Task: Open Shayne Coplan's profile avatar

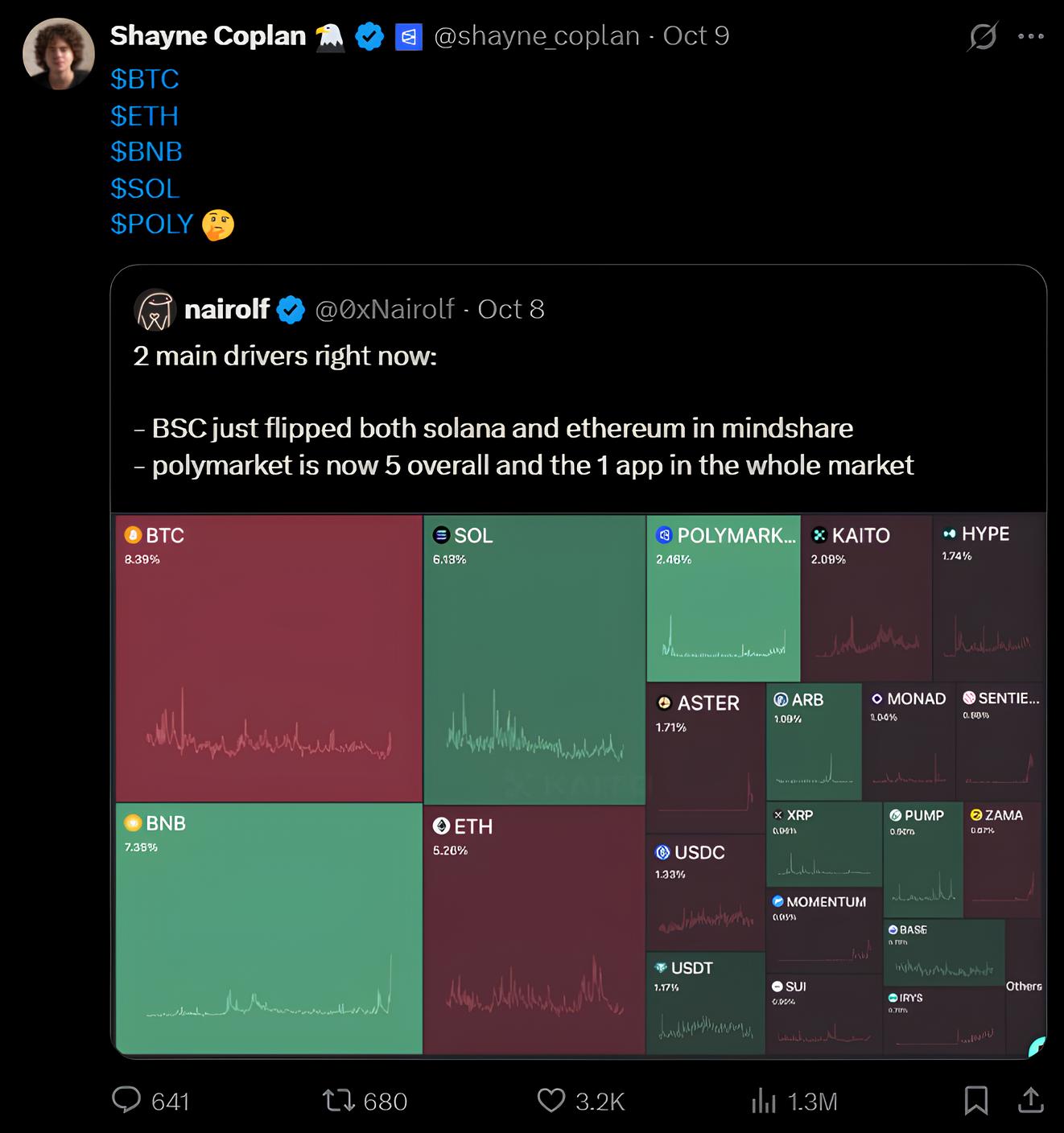Action: click(x=59, y=54)
